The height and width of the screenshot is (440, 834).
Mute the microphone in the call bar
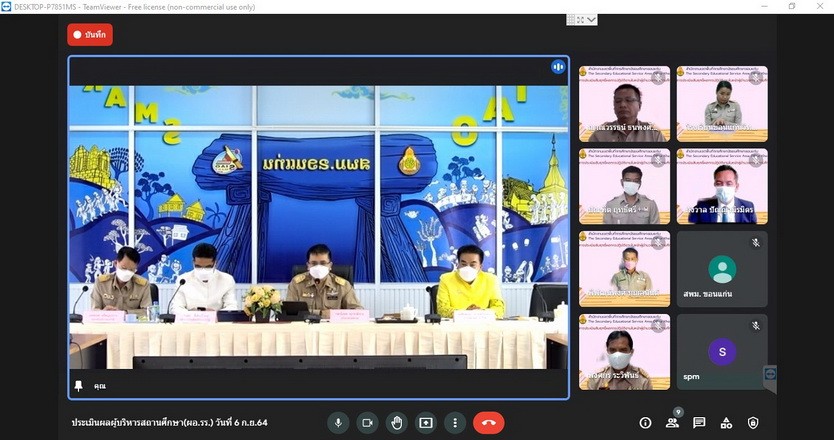coord(338,423)
